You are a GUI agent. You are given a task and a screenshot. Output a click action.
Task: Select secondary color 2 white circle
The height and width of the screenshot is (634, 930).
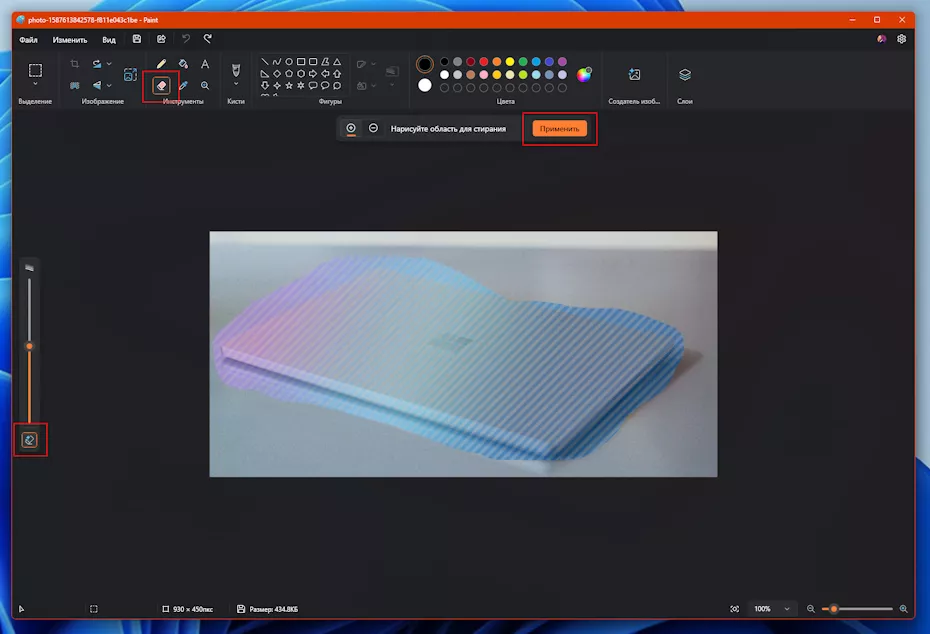click(425, 85)
